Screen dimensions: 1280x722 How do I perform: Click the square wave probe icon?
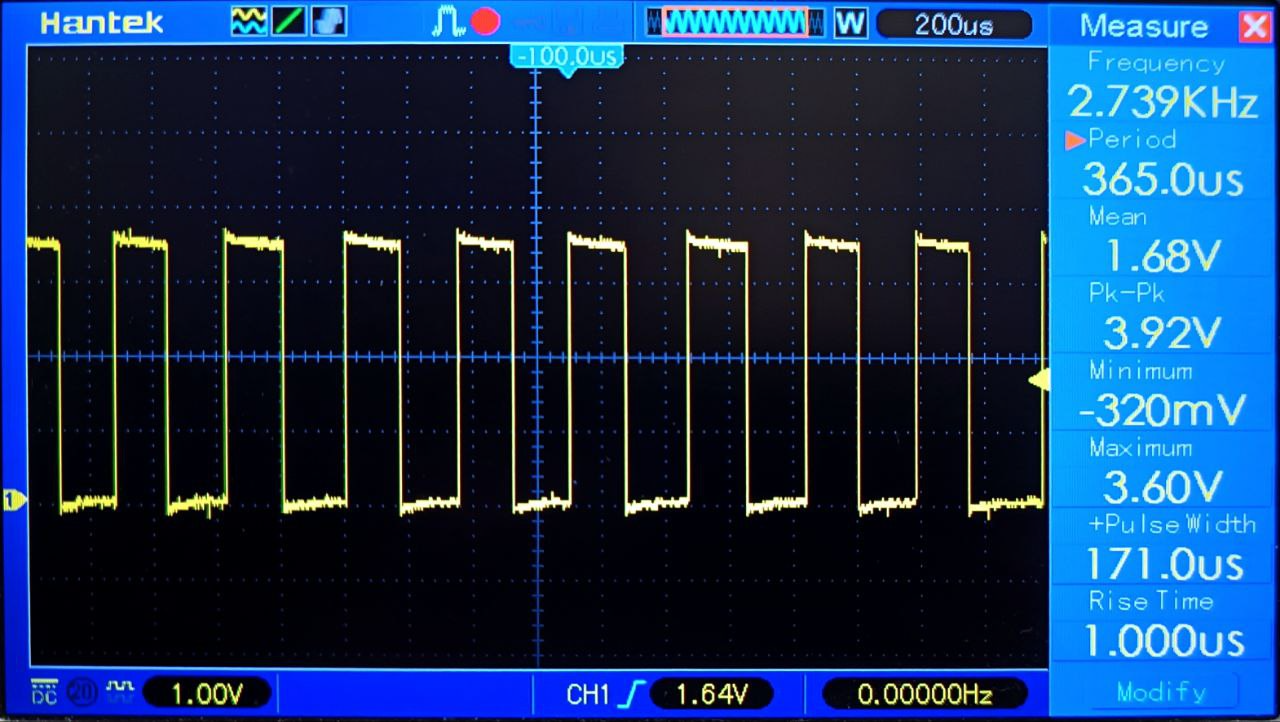120,691
